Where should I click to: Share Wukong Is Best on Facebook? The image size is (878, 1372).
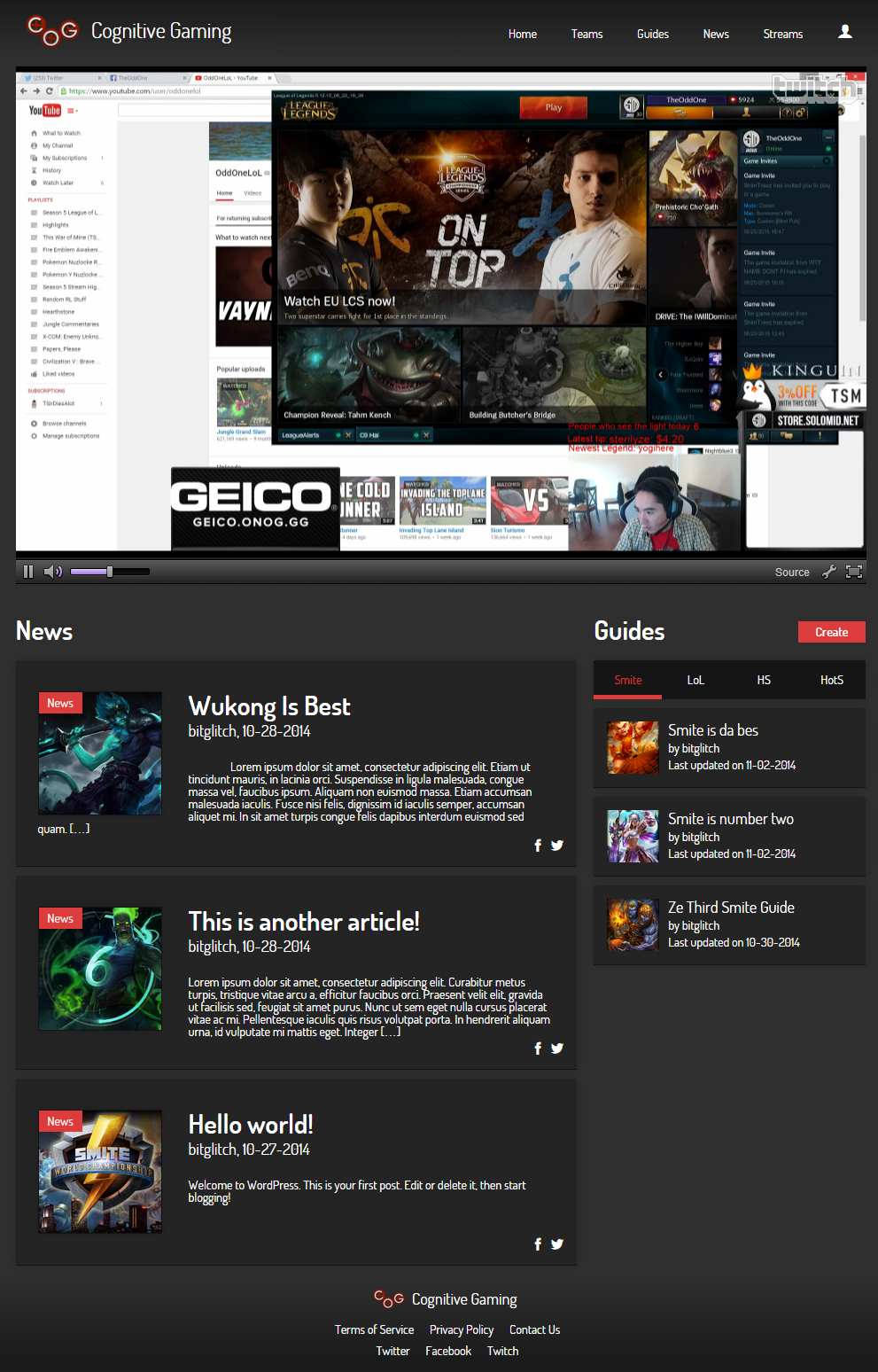coord(538,846)
